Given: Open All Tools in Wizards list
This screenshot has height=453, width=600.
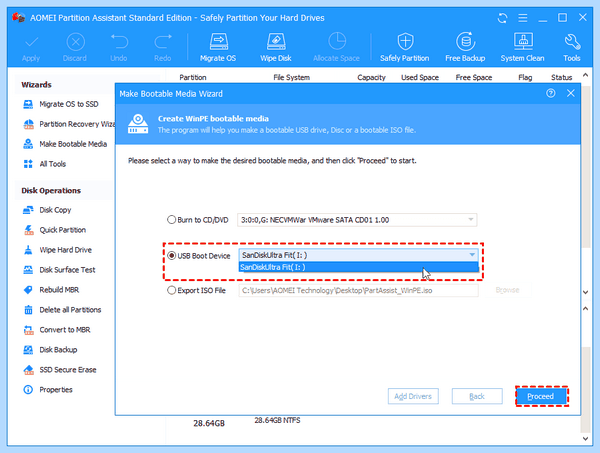Looking at the screenshot, I should tap(44, 164).
